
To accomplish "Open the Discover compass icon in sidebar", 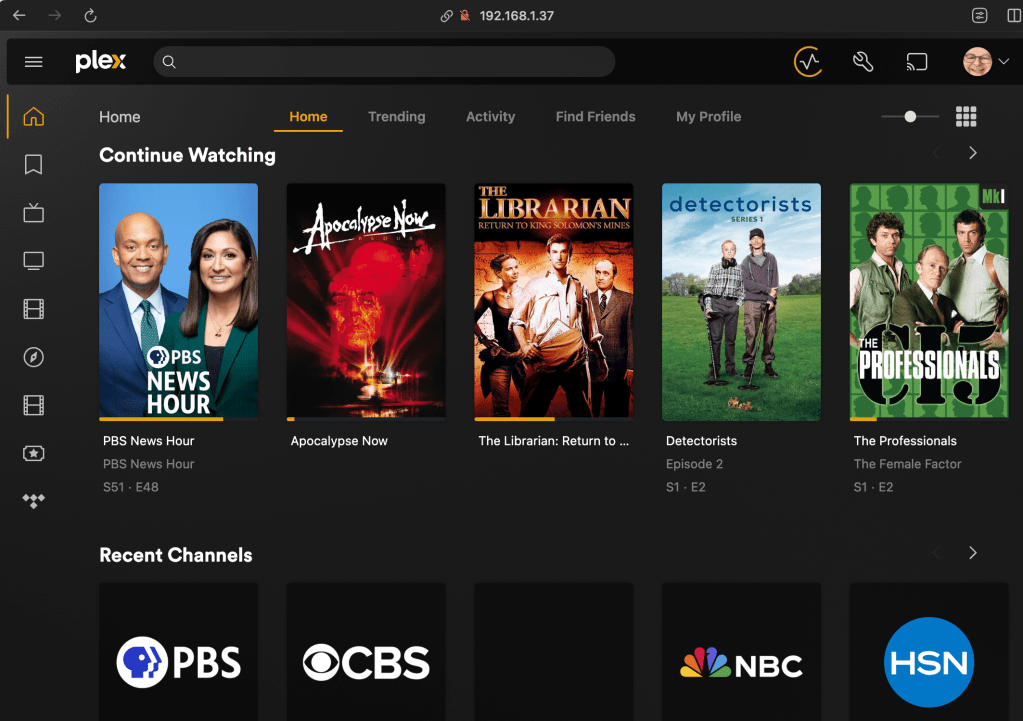I will tap(33, 357).
